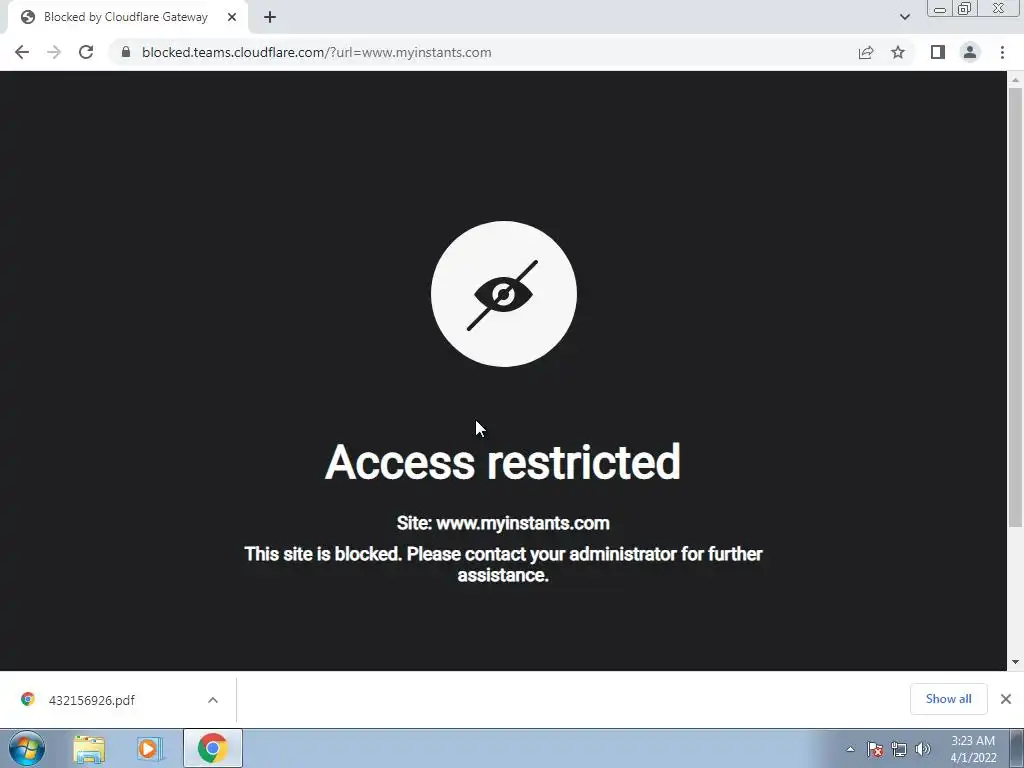Screen dimensions: 1024x768
Task: Reload the blocked page
Action: pyautogui.click(x=86, y=52)
